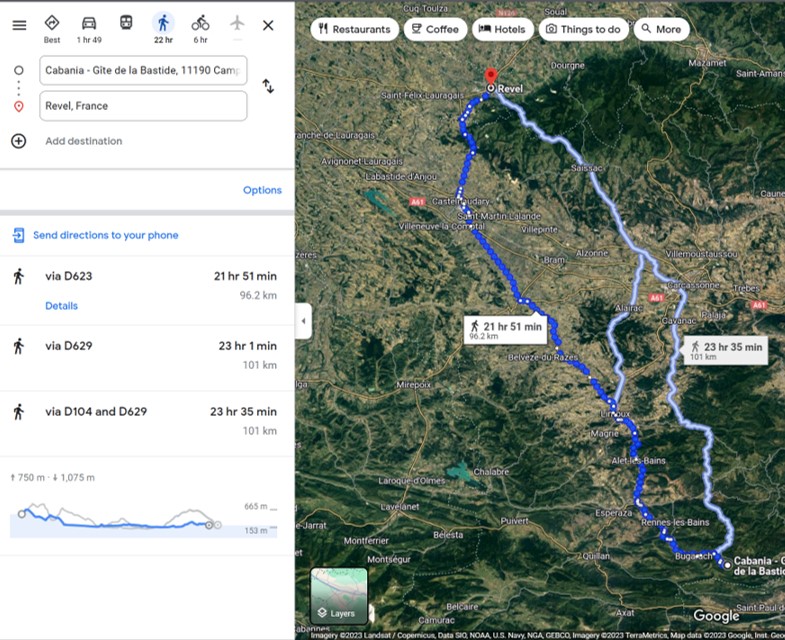Filter map by Hotels
785x640 pixels.
pyautogui.click(x=502, y=29)
